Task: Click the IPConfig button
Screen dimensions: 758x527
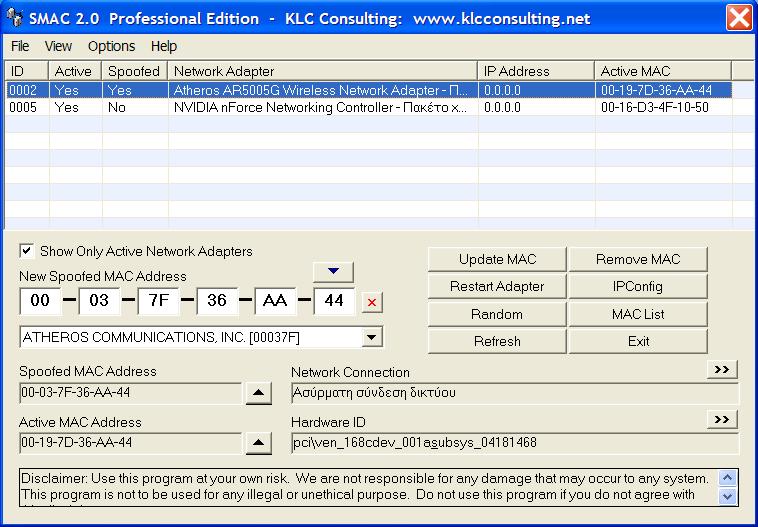Action: [x=638, y=286]
